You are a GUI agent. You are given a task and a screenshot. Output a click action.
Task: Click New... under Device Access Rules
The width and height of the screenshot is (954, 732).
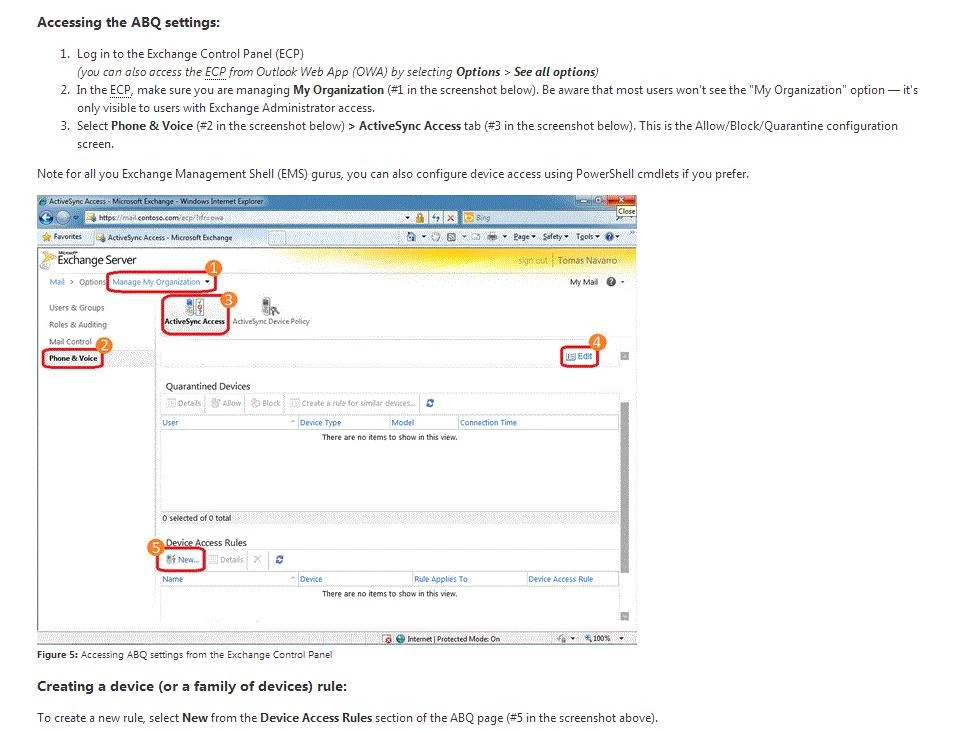point(183,559)
